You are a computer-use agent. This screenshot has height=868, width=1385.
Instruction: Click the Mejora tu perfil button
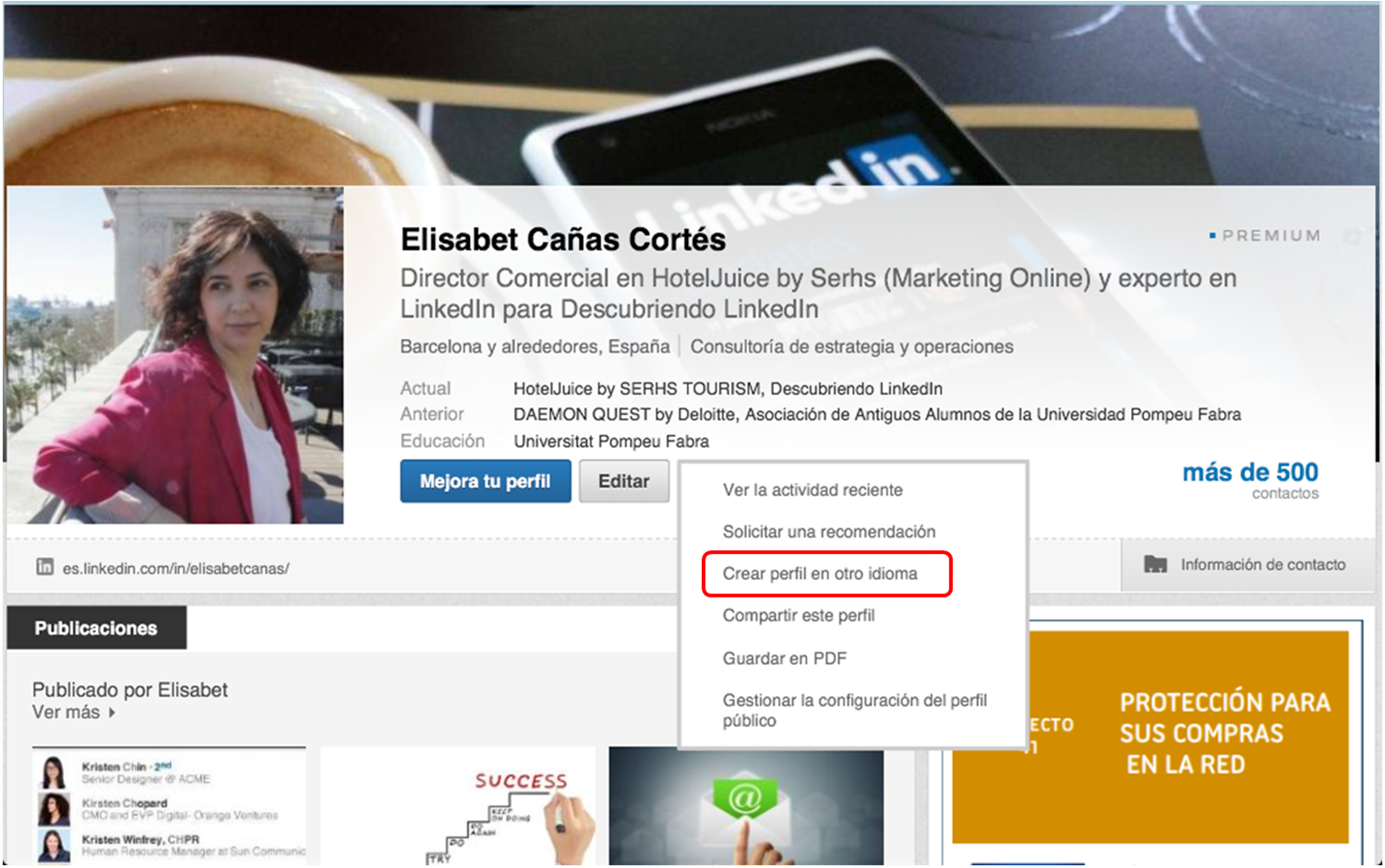coord(486,481)
